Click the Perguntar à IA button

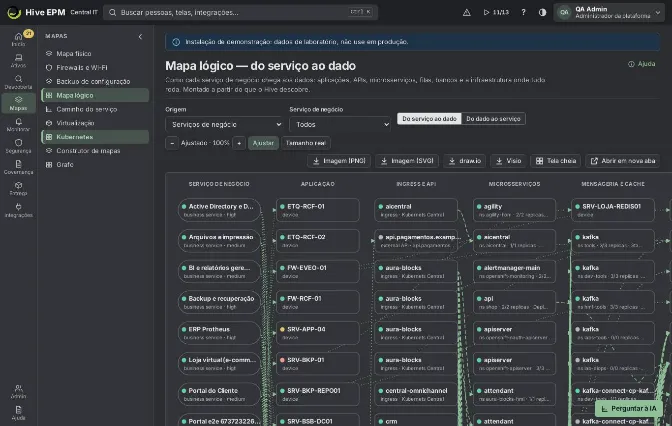click(x=629, y=408)
